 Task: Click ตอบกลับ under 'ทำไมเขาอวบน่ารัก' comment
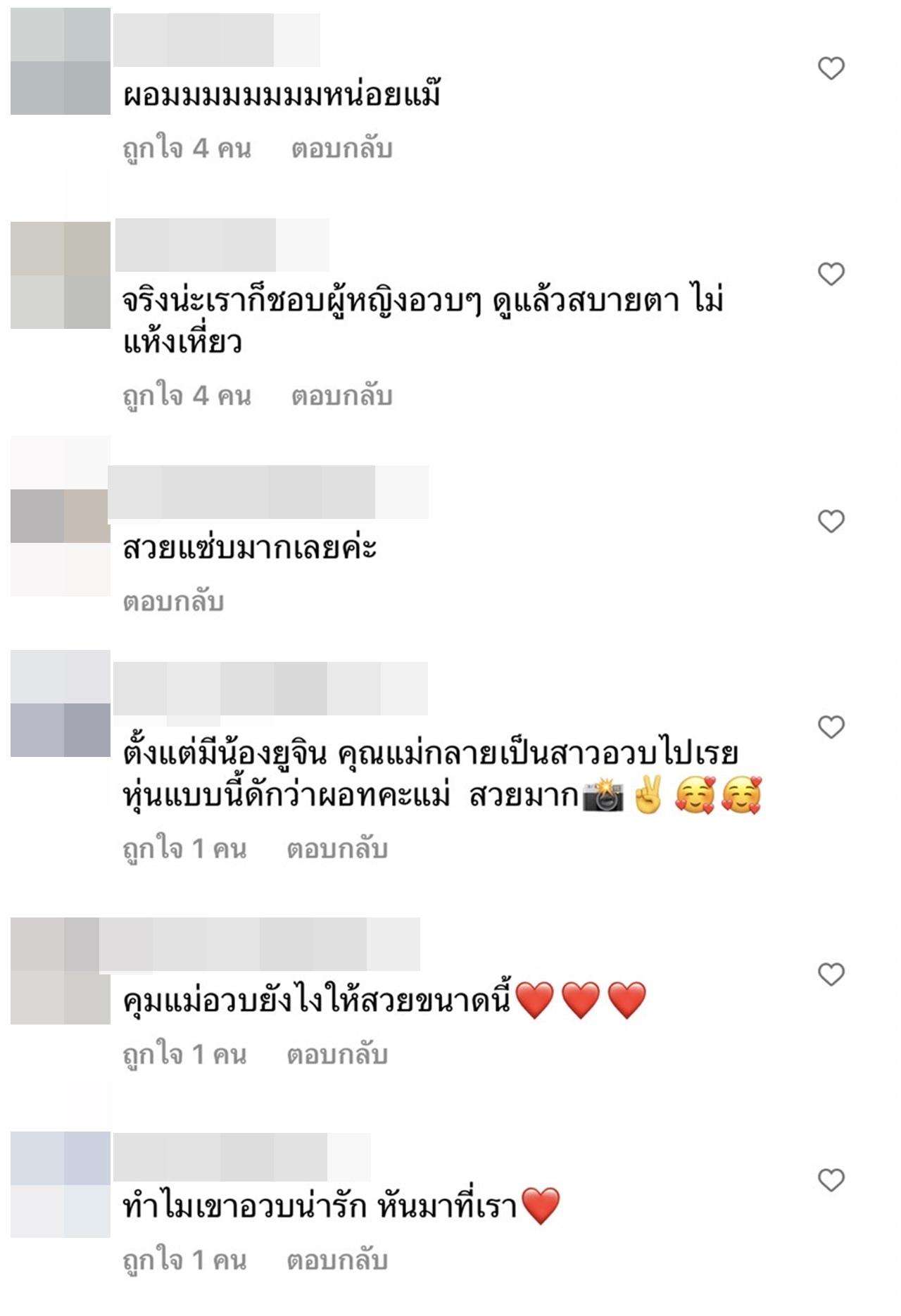[337, 1260]
